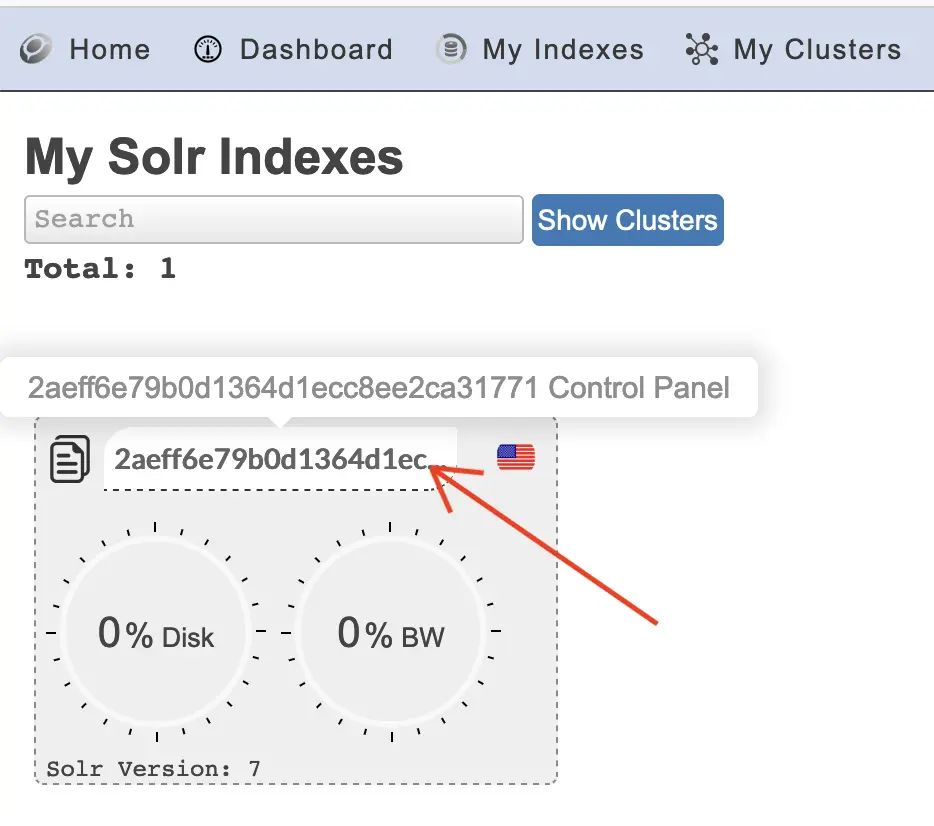The width and height of the screenshot is (934, 826).
Task: Click the document icon on index card
Action: coord(70,458)
